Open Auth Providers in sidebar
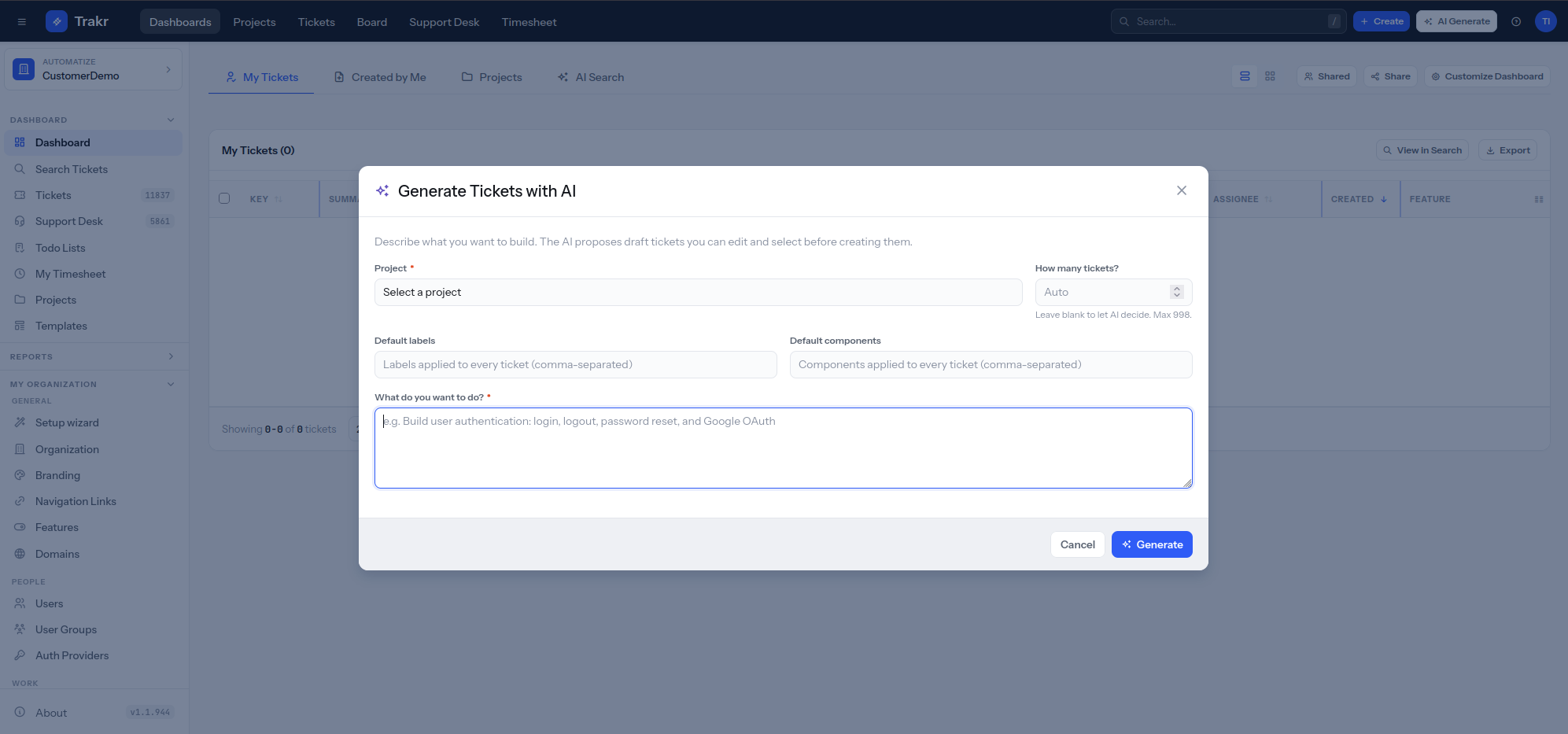Image resolution: width=1568 pixels, height=734 pixels. click(93, 655)
